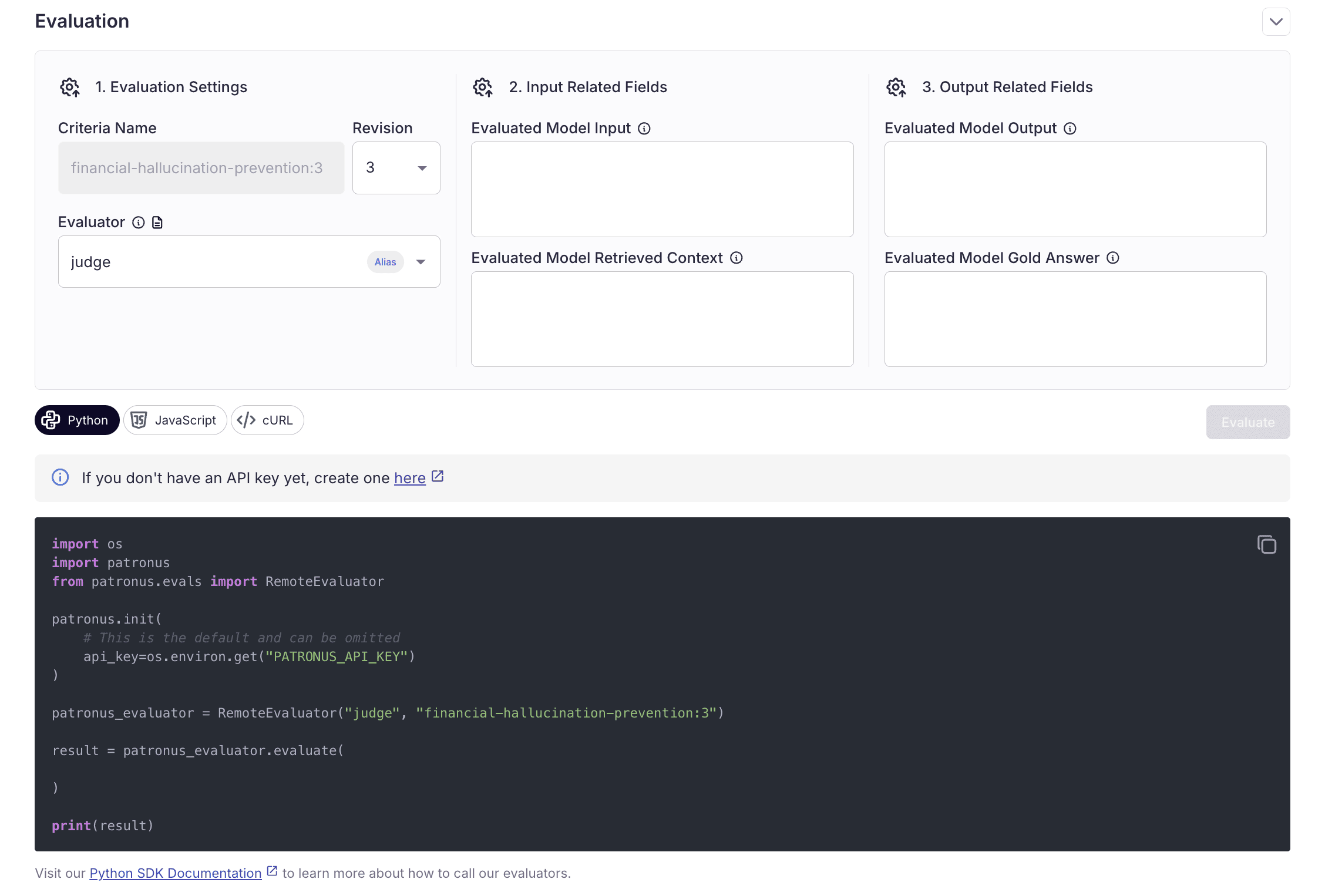Open the Python SDK Documentation link

click(175, 873)
